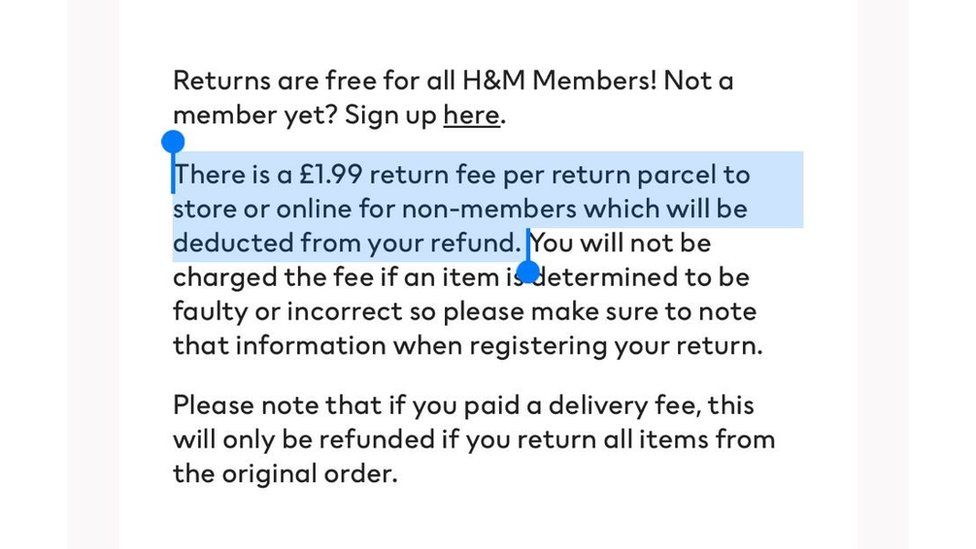Click the word 'determined' after the selection
Viewport: 976px width, 549px height.
[606, 277]
